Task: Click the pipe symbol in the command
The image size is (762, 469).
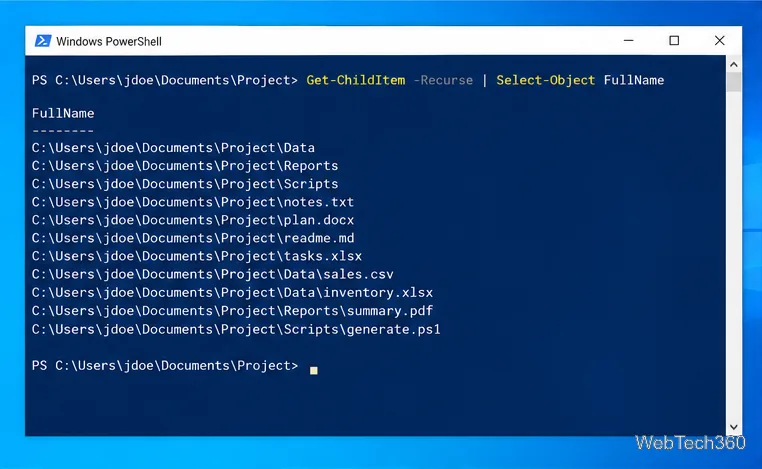Action: coord(485,80)
